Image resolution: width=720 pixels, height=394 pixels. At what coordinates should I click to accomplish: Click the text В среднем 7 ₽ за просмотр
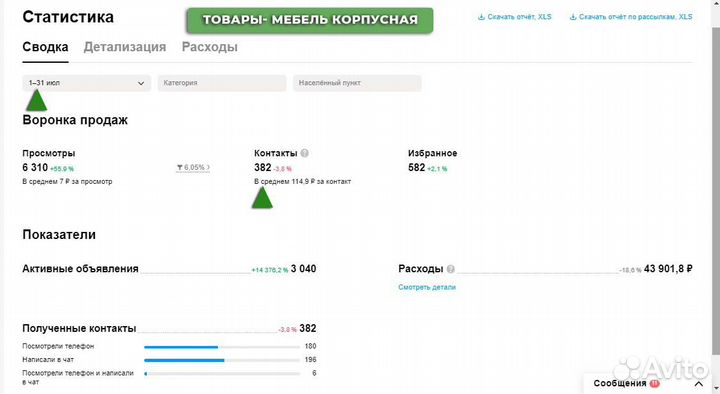click(67, 182)
